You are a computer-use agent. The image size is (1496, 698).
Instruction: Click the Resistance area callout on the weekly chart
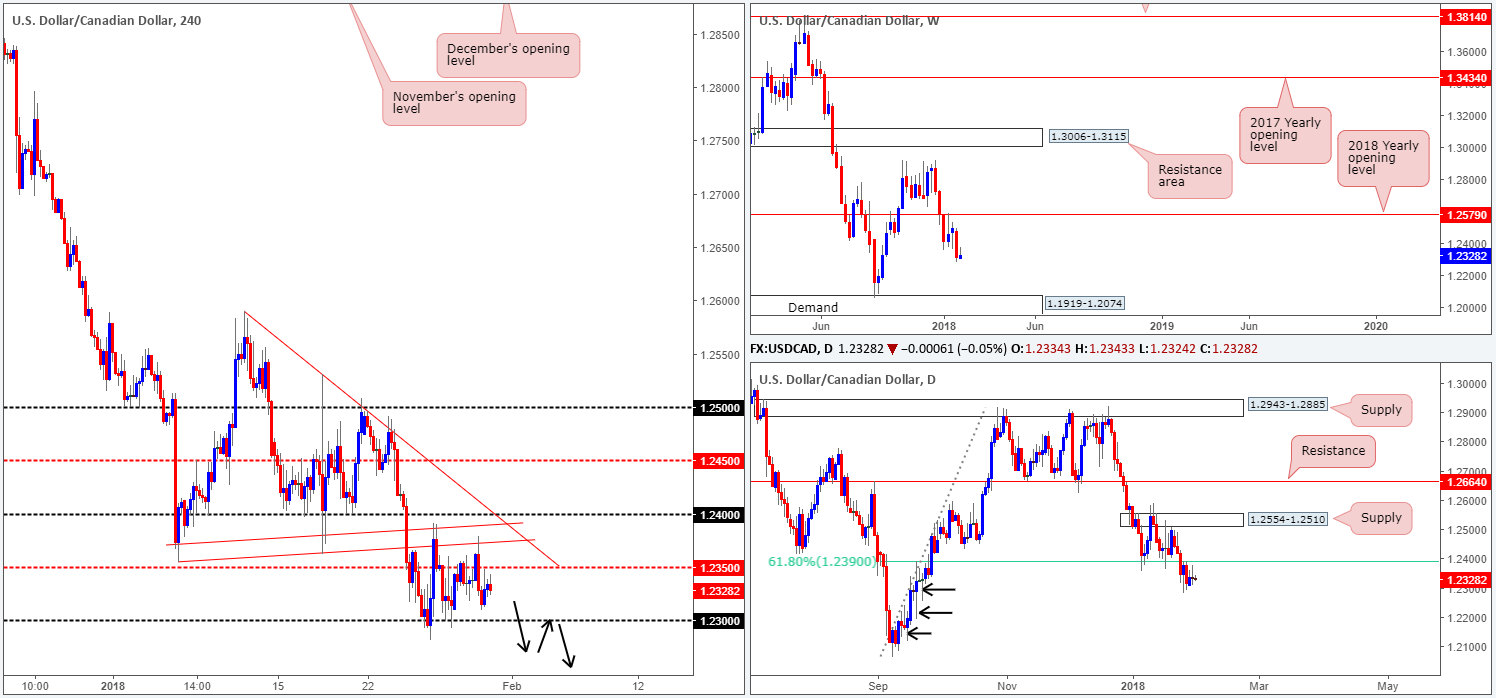(1189, 177)
